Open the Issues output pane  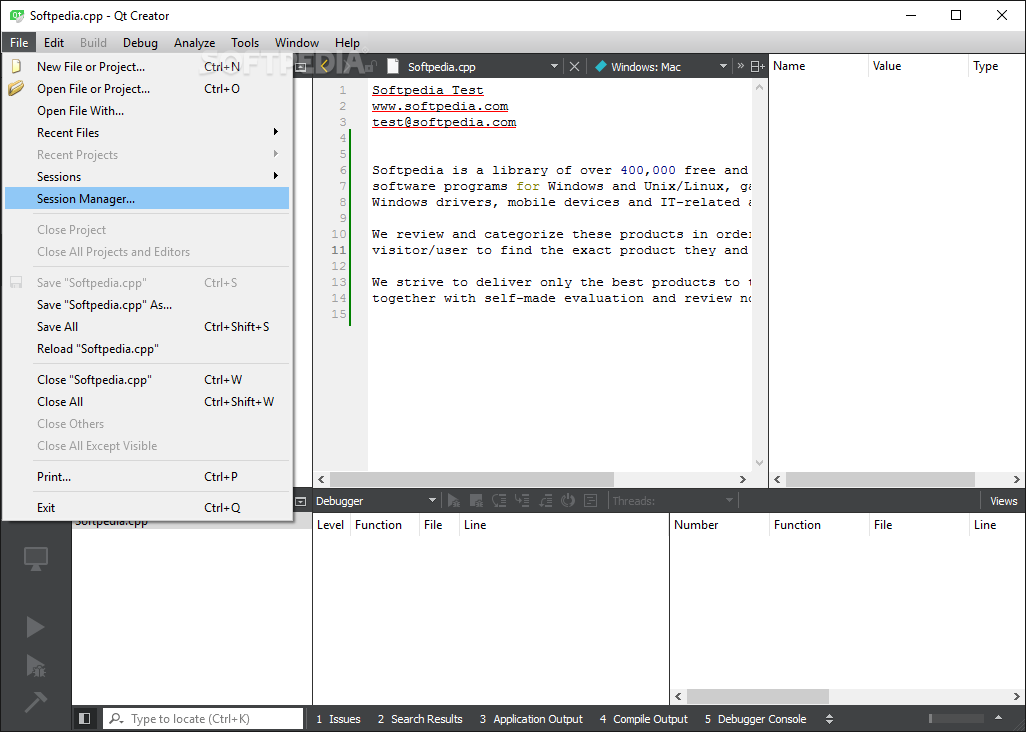coord(338,719)
